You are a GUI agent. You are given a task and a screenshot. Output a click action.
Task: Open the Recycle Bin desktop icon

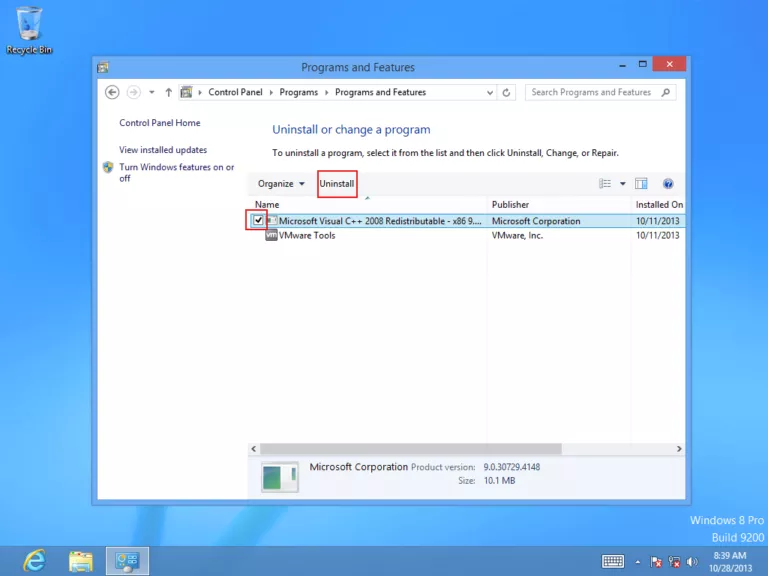coord(29,30)
